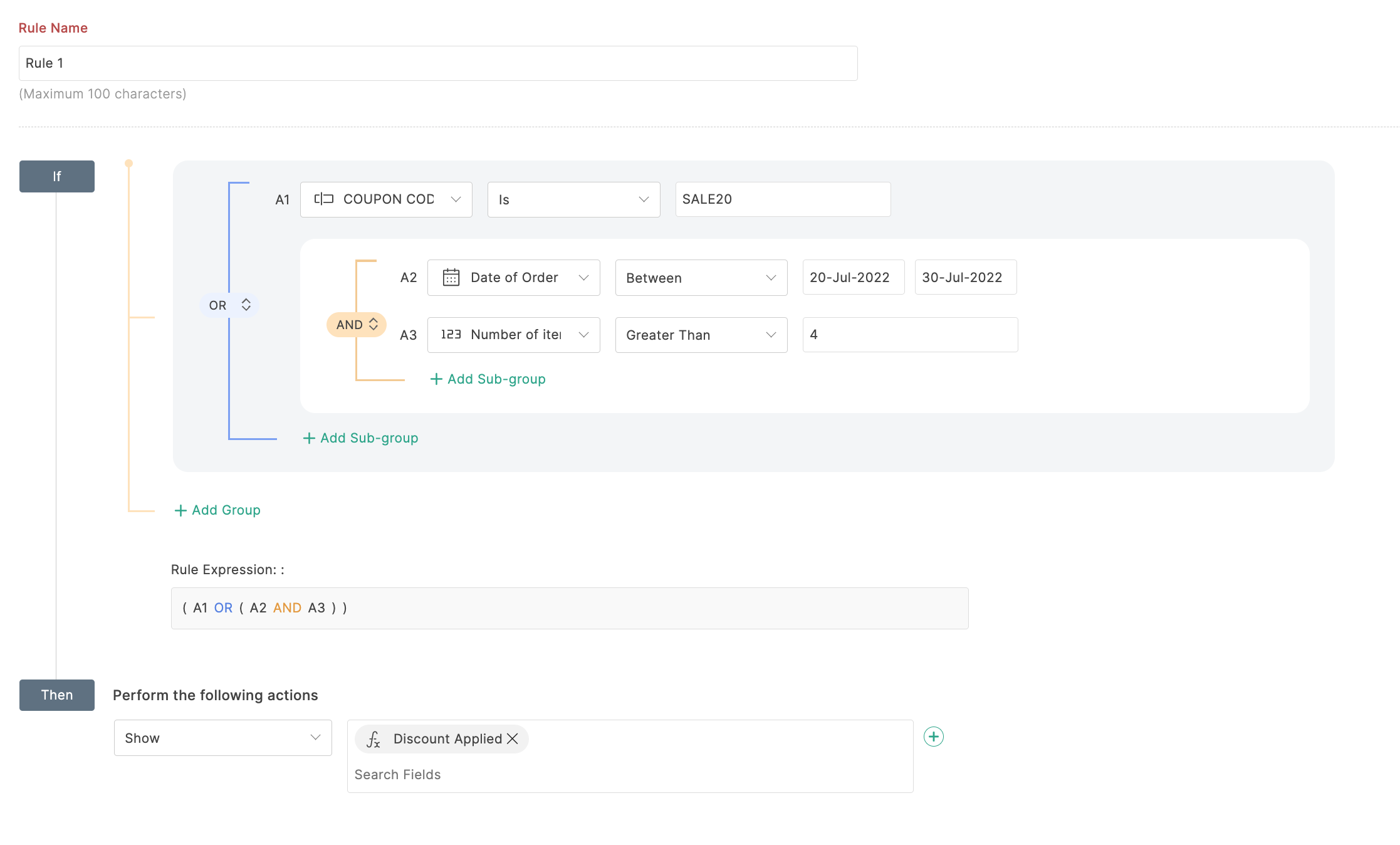The width and height of the screenshot is (1400, 845).
Task: Click the swap/stepper arrows on OR connector
Action: [246, 304]
